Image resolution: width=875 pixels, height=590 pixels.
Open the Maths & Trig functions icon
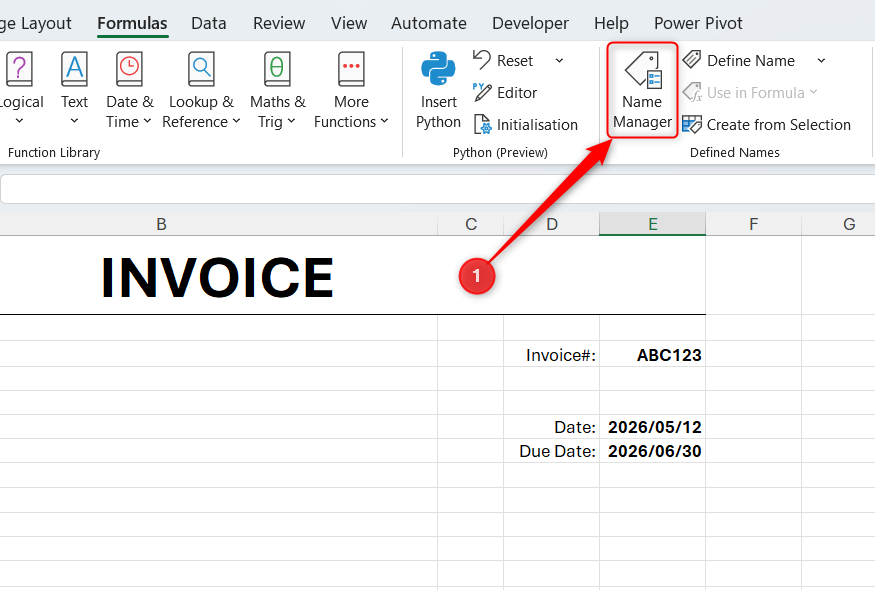tap(277, 69)
